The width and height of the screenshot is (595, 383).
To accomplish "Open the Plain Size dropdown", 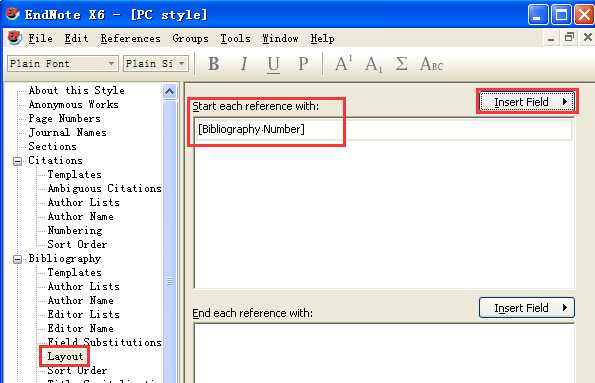I will (156, 63).
